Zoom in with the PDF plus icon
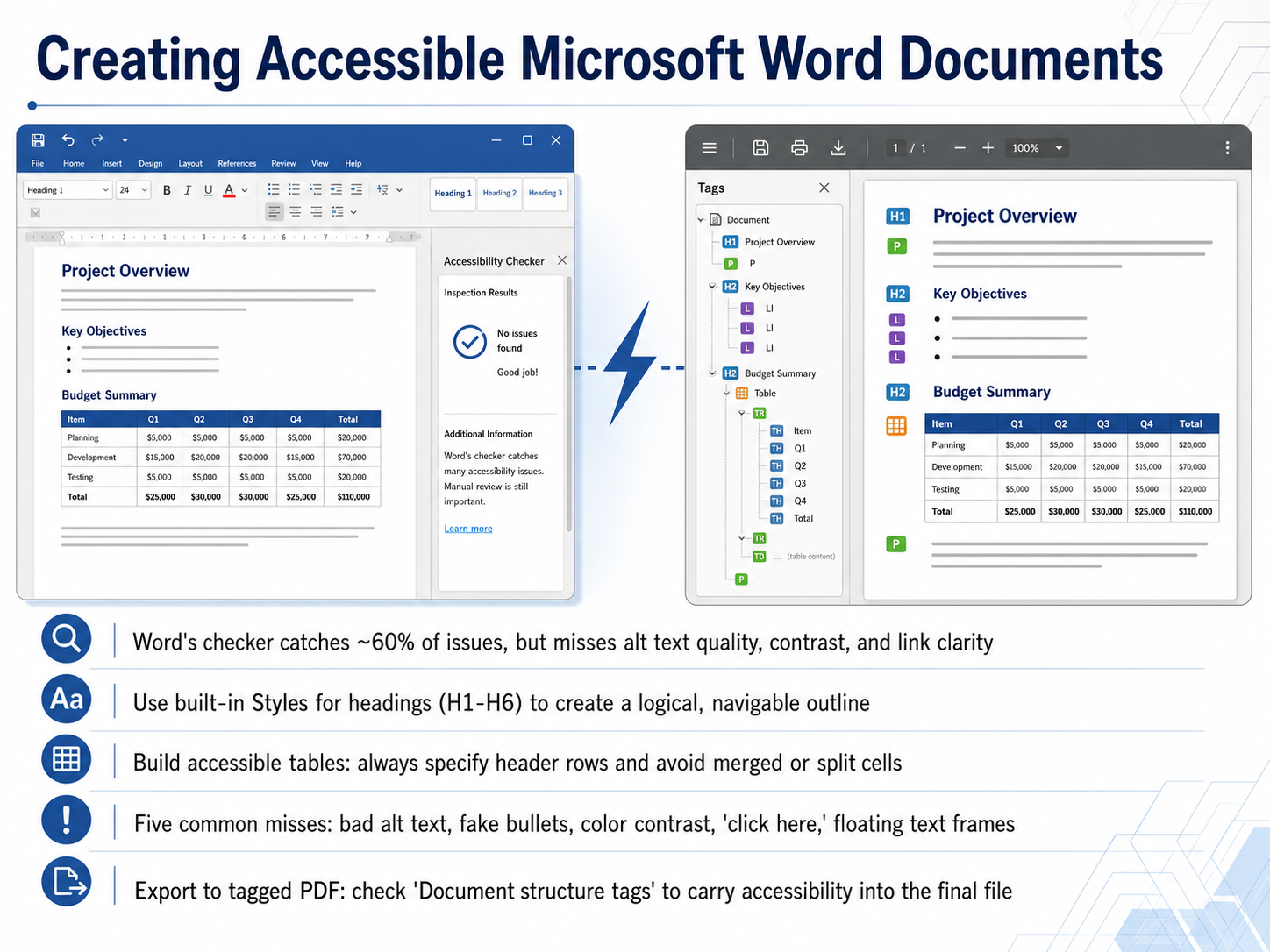The width and height of the screenshot is (1270, 952). pyautogui.click(x=988, y=148)
